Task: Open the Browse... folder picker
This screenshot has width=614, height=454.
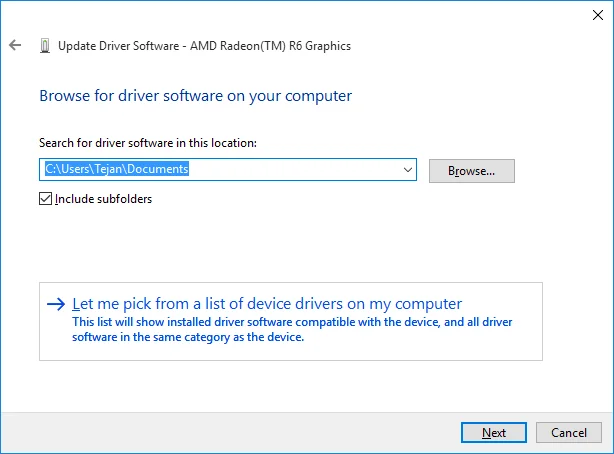Action: [471, 171]
